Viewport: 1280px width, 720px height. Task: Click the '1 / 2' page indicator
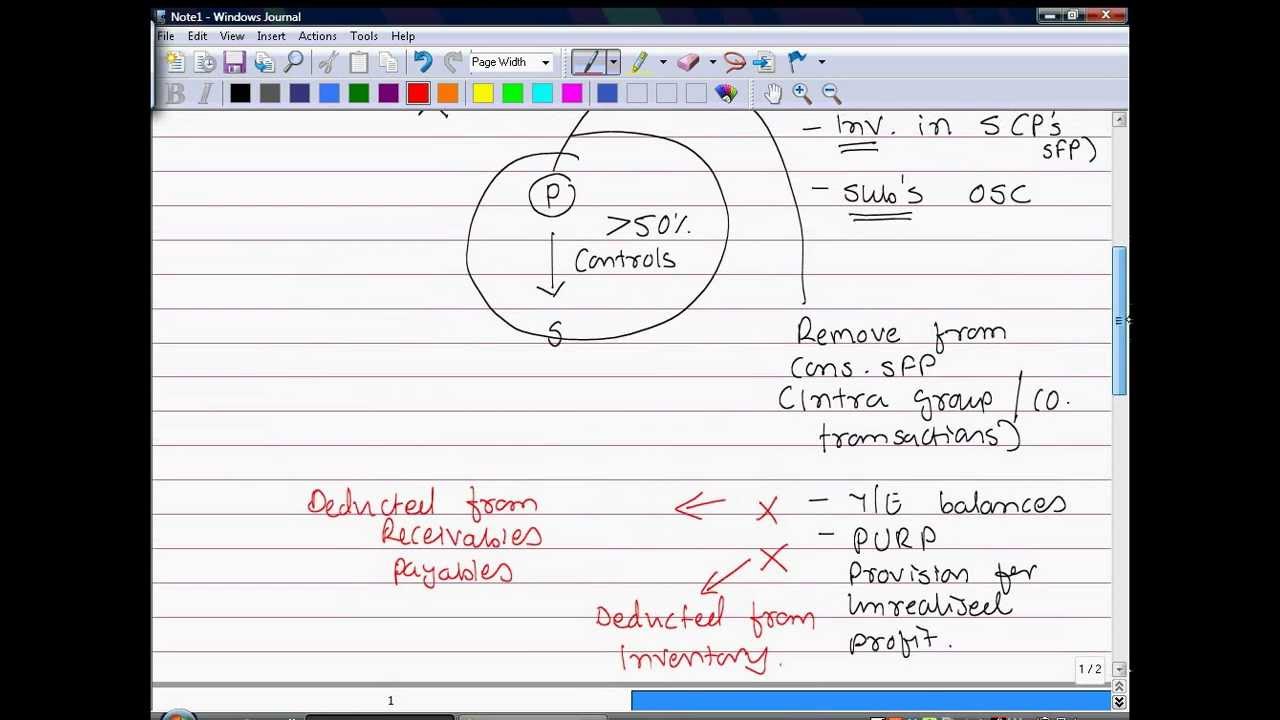(x=1089, y=669)
